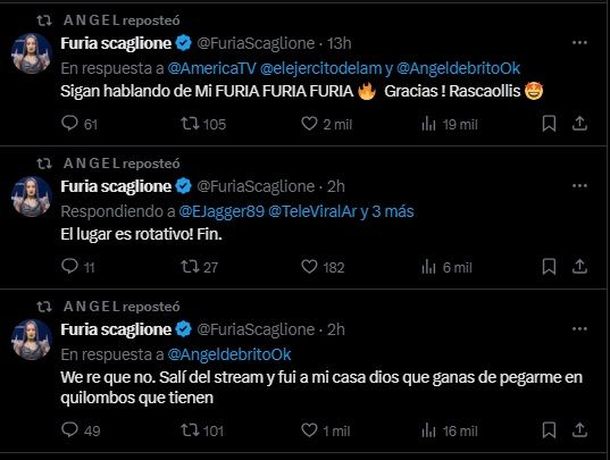610x460 pixels.
Task: View analytics of the 19 mil views tweet
Action: click(430, 123)
